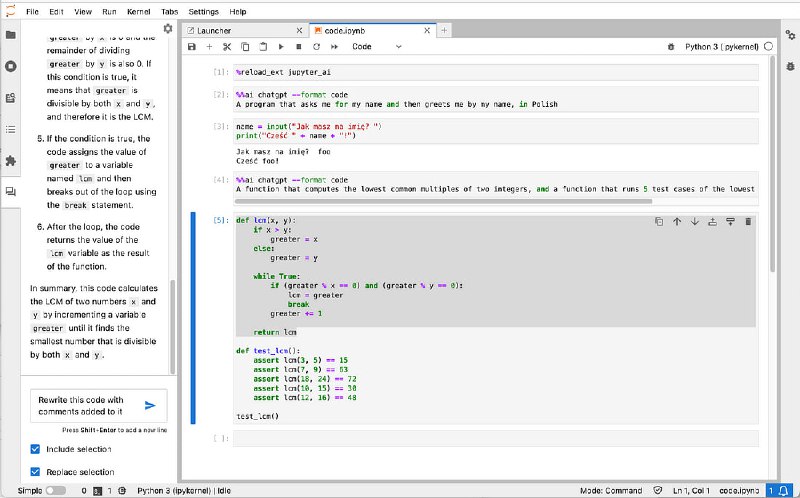Image resolution: width=800 pixels, height=498 pixels.
Task: Toggle Simple interface mode switch
Action: [x=56, y=491]
